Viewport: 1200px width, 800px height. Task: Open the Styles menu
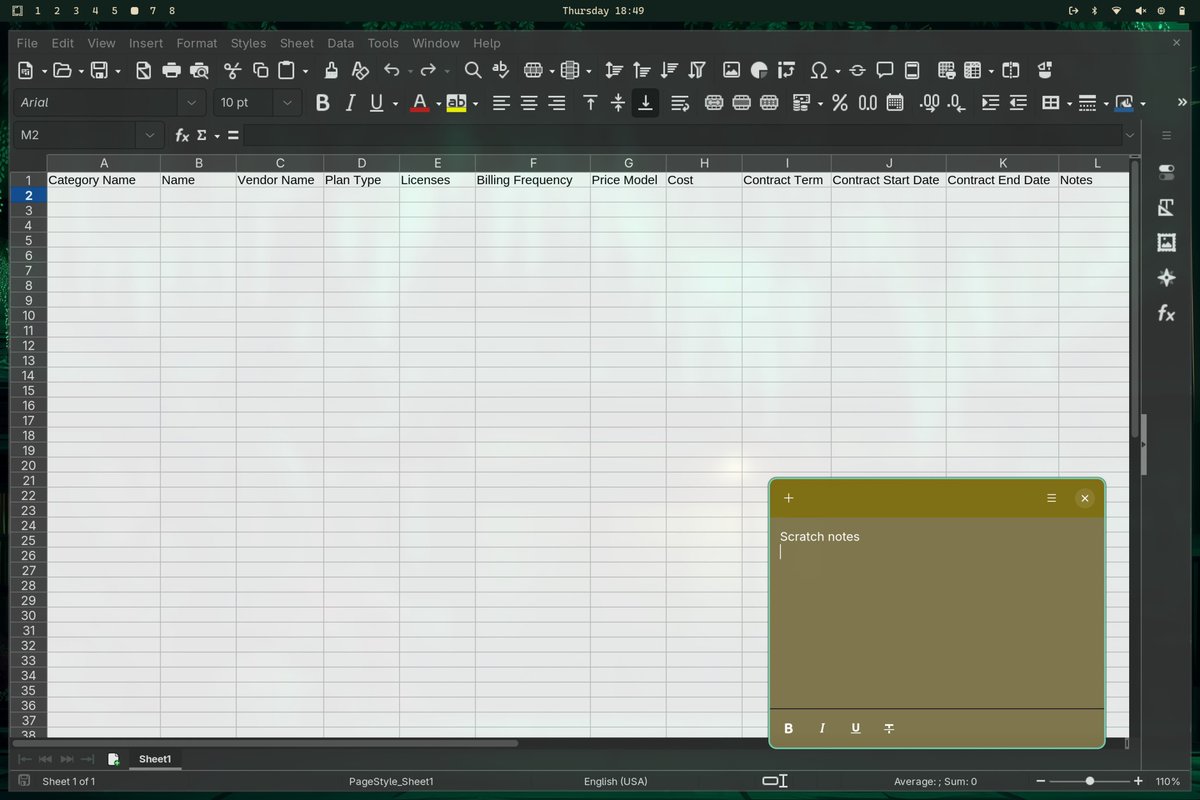248,43
